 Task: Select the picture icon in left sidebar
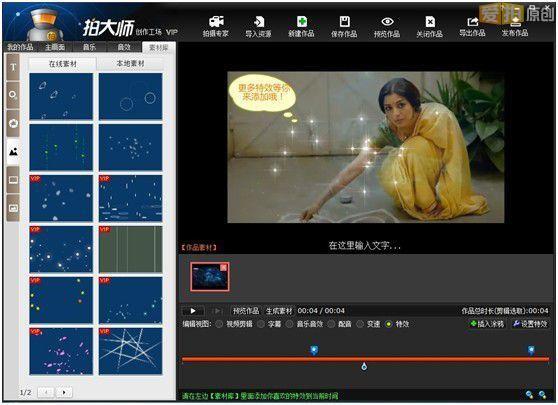click(x=13, y=152)
